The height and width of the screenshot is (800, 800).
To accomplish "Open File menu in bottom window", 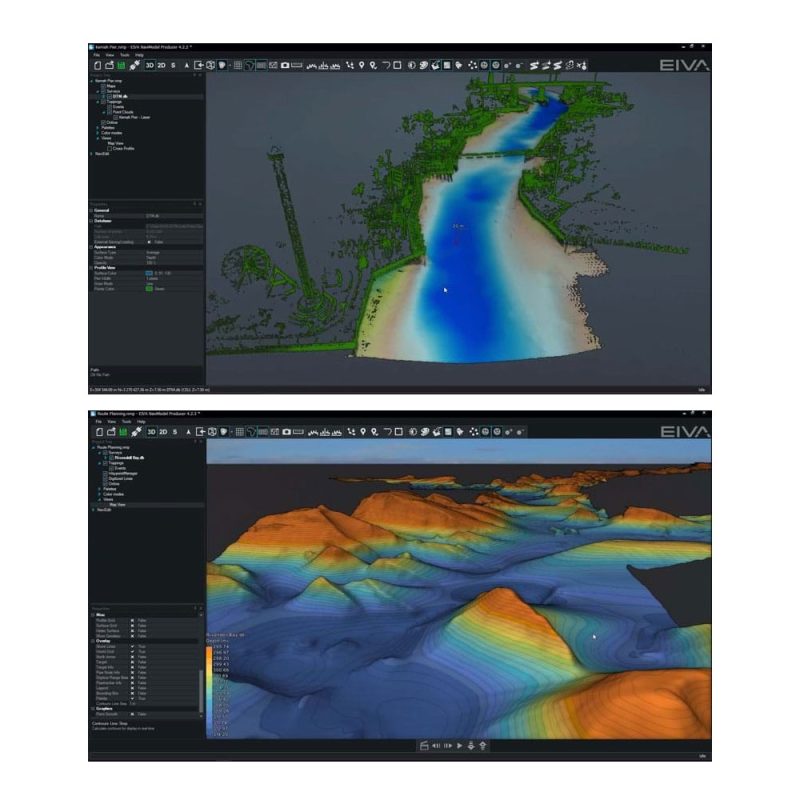I will (98, 422).
